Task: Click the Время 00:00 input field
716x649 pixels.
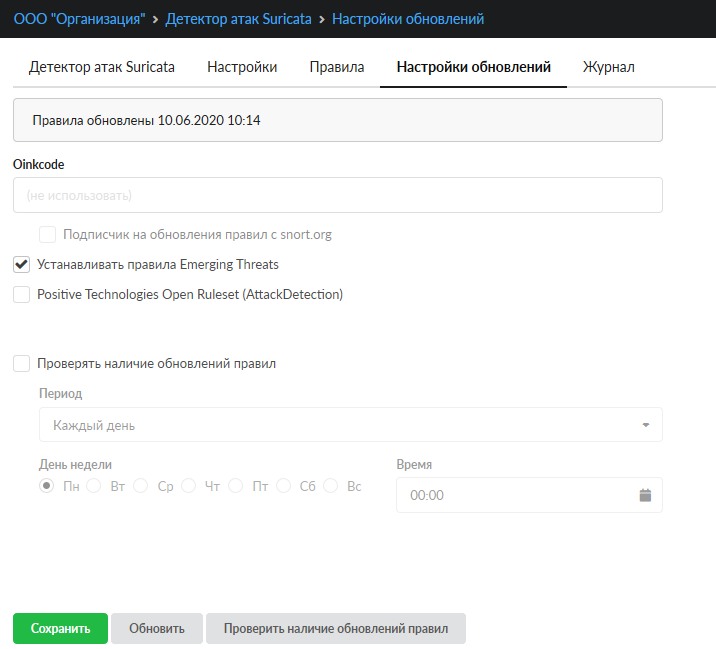Action: pos(529,495)
